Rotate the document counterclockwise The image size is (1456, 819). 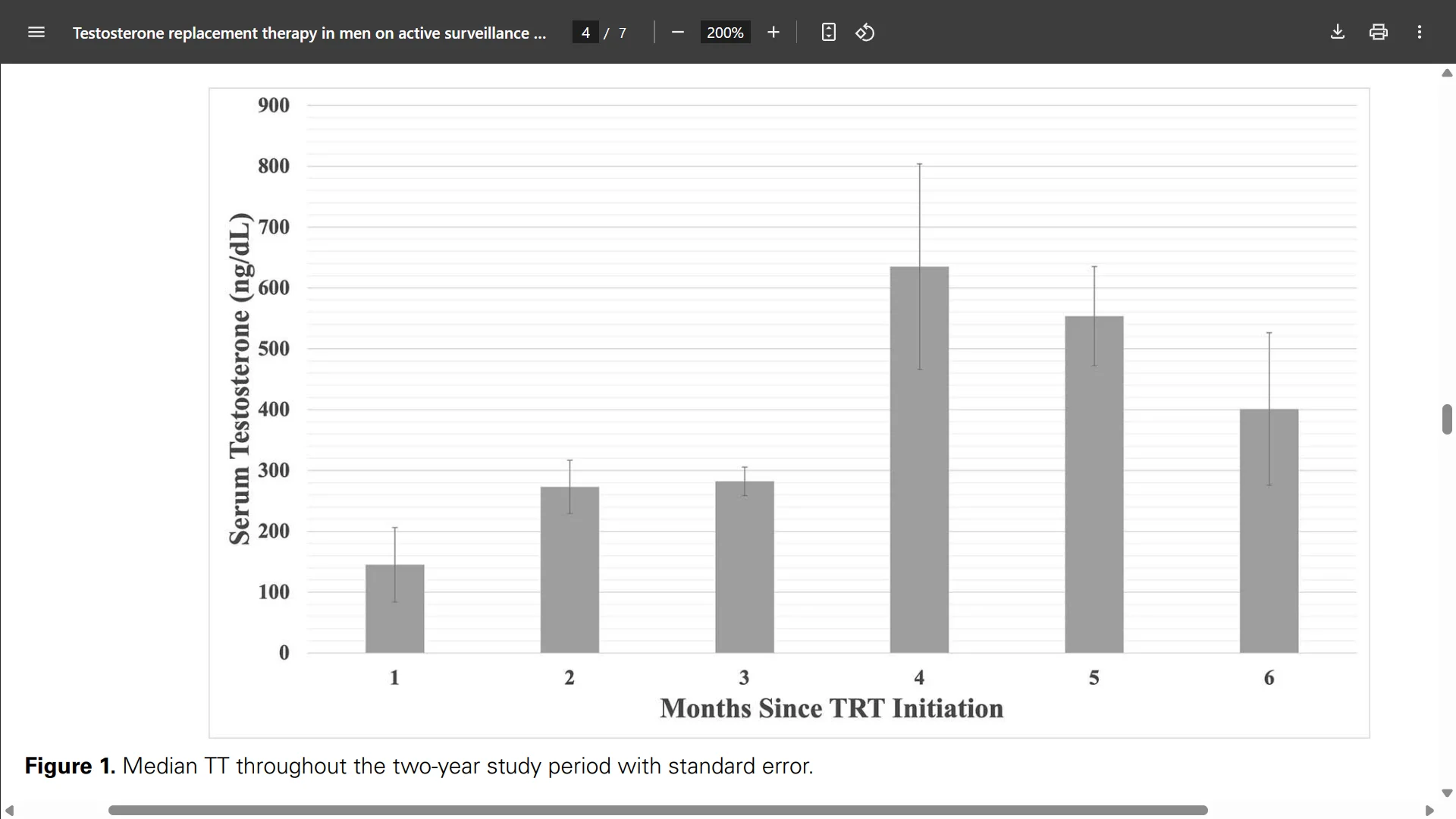[x=865, y=32]
